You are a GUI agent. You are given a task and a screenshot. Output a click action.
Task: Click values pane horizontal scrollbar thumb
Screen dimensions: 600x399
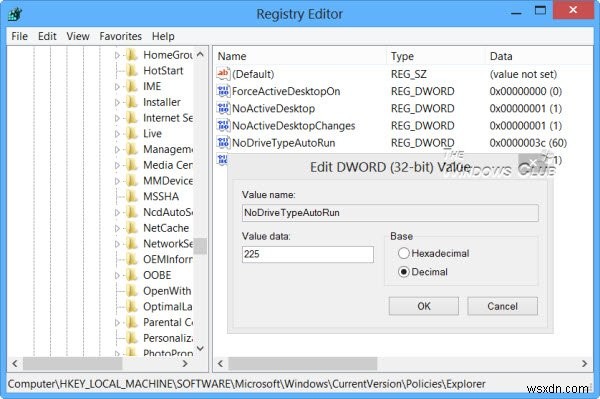point(302,363)
